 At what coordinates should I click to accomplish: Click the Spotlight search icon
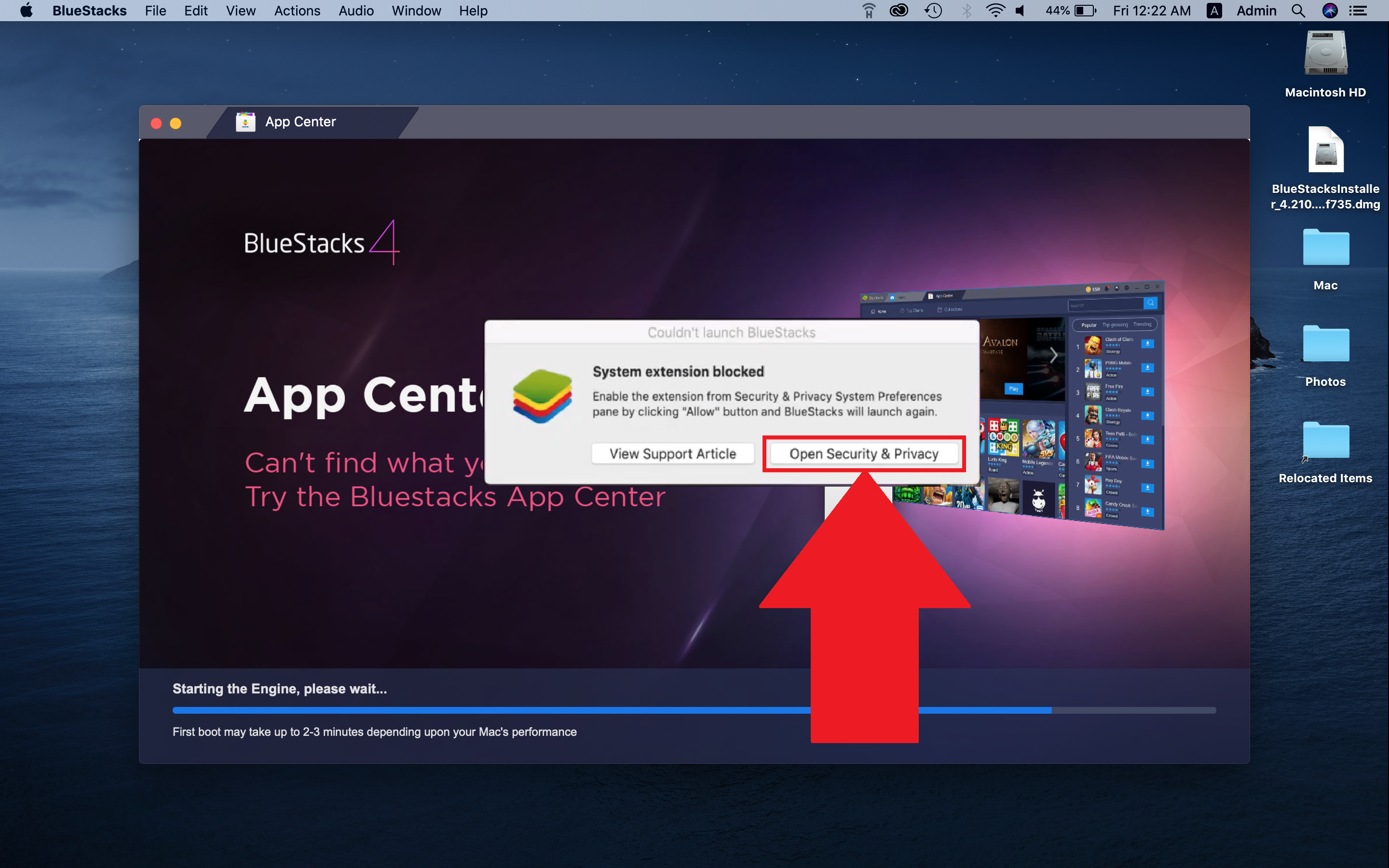(x=1298, y=11)
